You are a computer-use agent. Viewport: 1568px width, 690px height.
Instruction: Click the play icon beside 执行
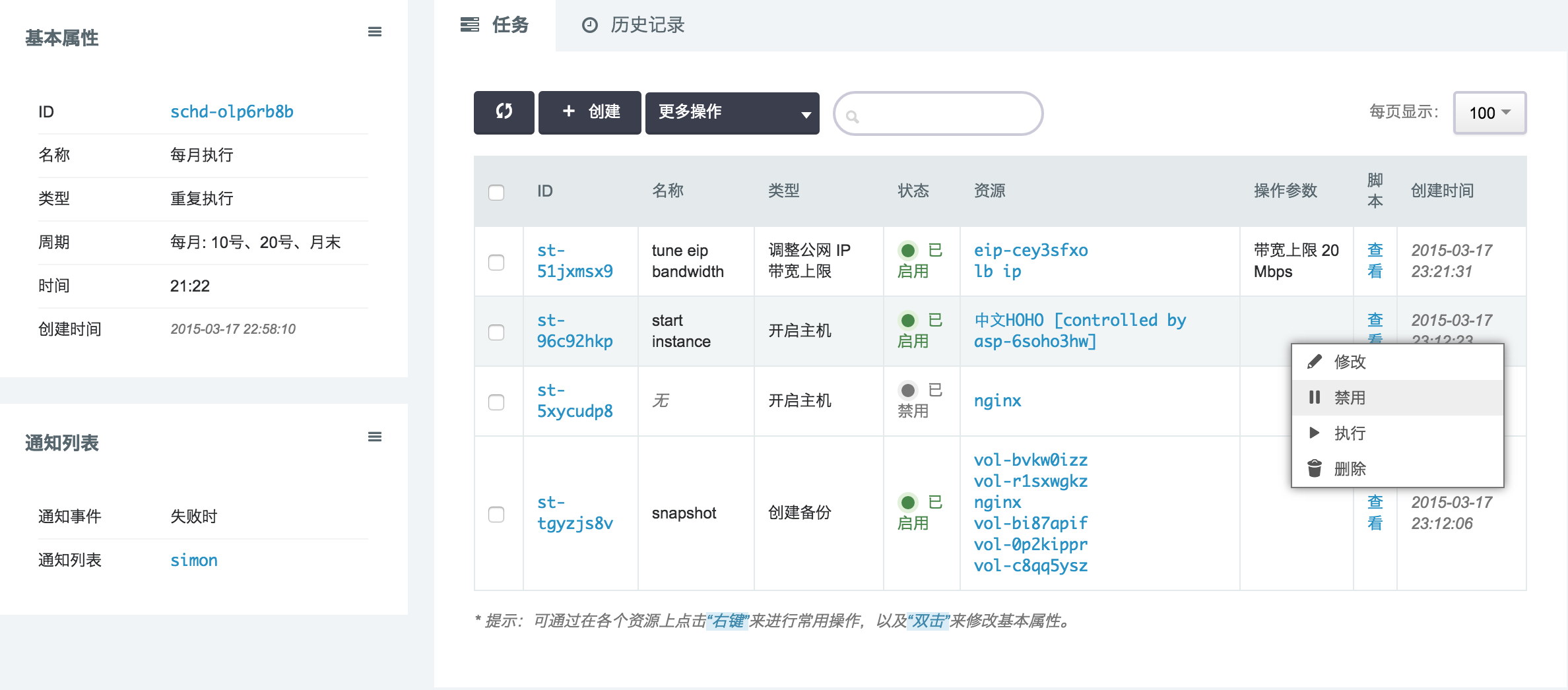(x=1314, y=433)
